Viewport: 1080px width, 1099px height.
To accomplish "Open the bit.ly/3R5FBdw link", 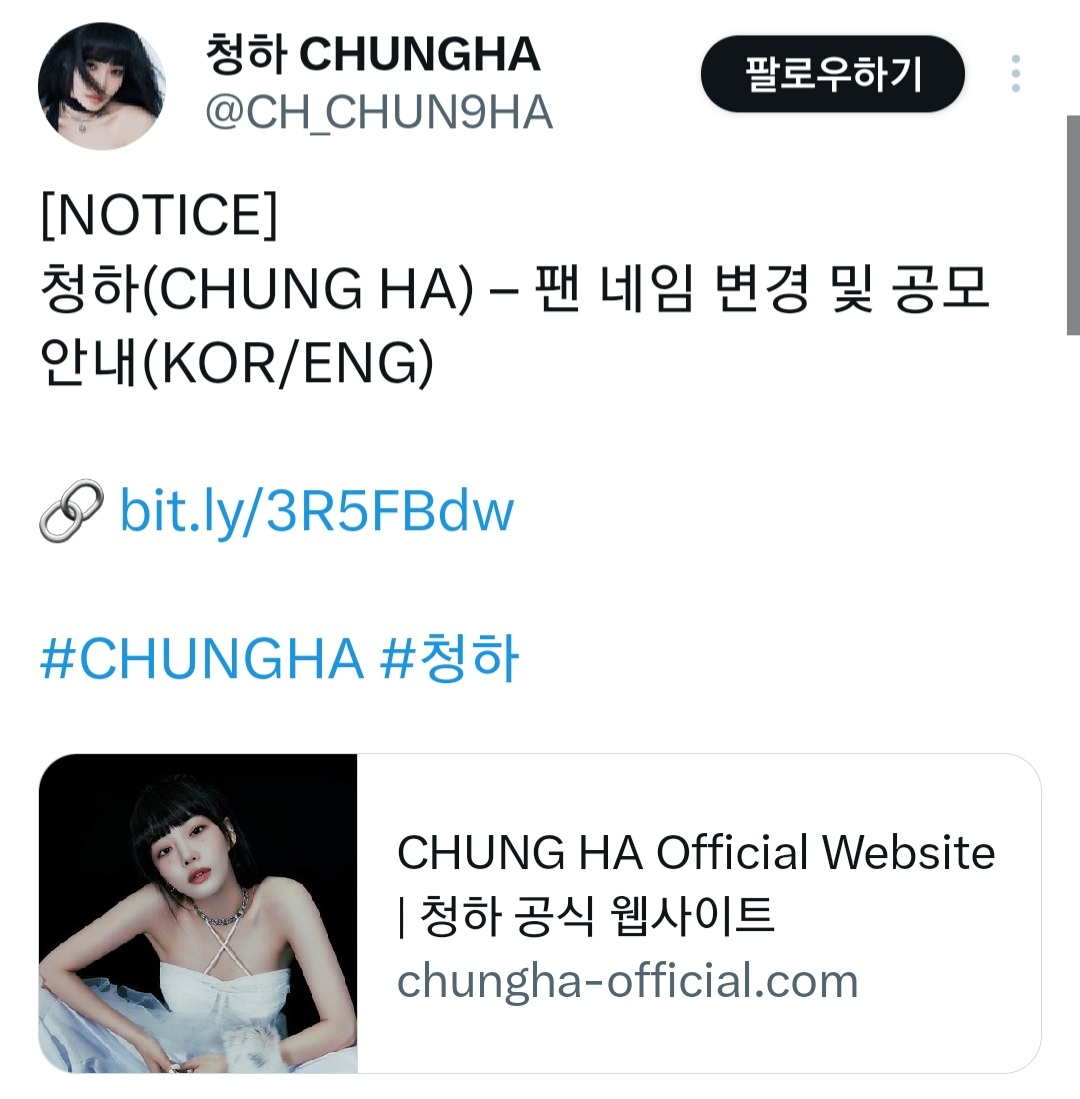I will click(x=317, y=511).
